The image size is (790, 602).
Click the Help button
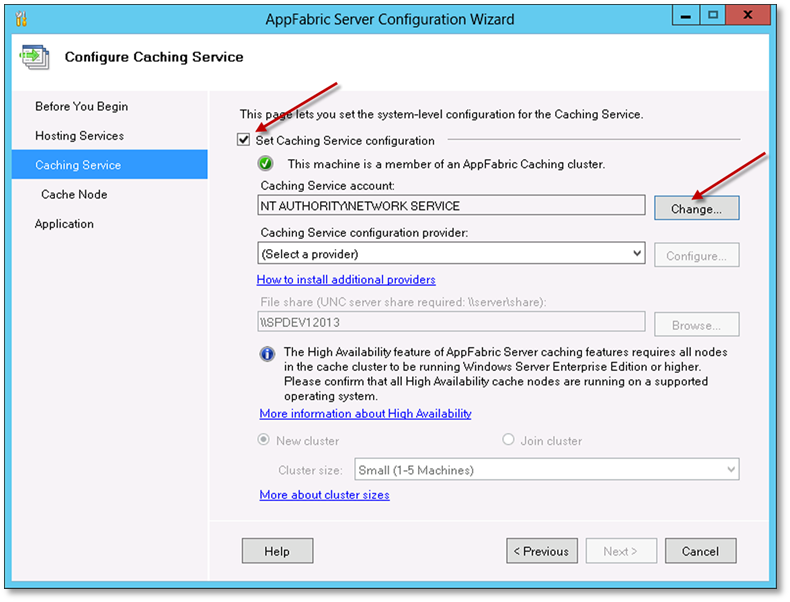pos(278,551)
